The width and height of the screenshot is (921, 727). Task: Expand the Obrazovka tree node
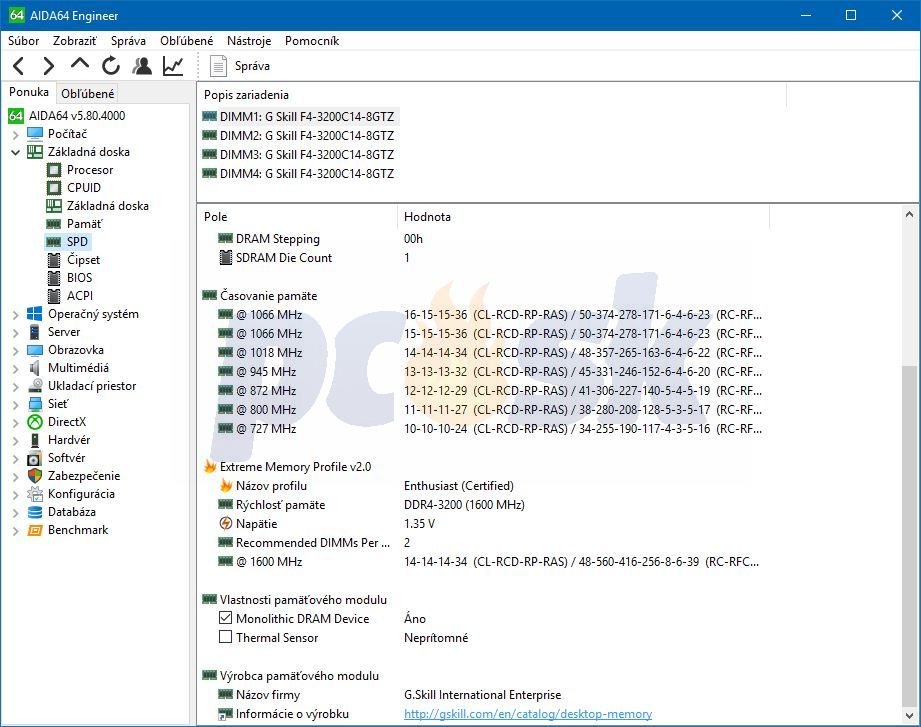16,351
